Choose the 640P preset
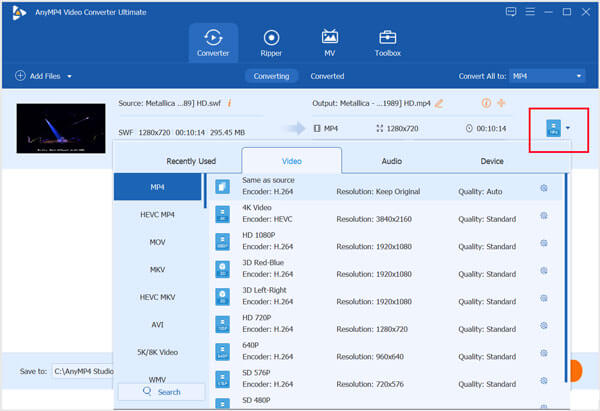The height and width of the screenshot is (411, 600). 385,351
